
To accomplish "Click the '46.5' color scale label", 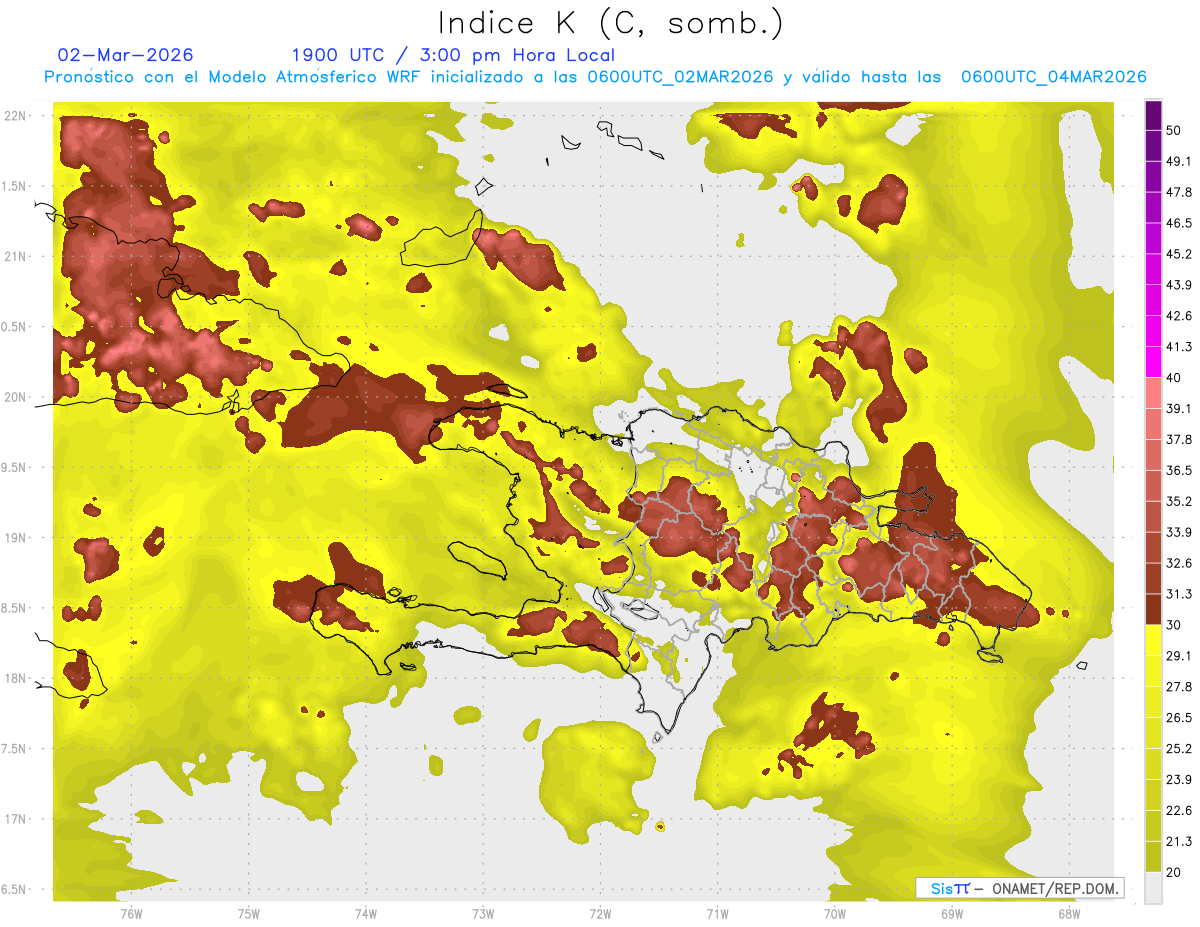I will coord(1179,223).
